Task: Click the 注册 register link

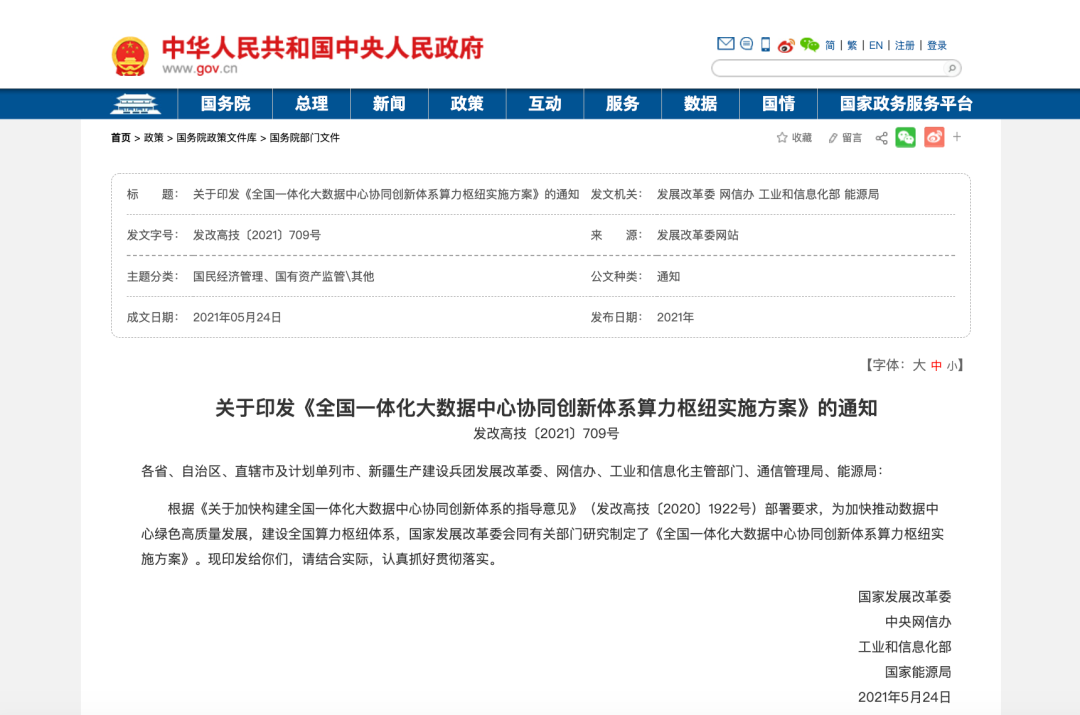Action: pyautogui.click(x=904, y=45)
